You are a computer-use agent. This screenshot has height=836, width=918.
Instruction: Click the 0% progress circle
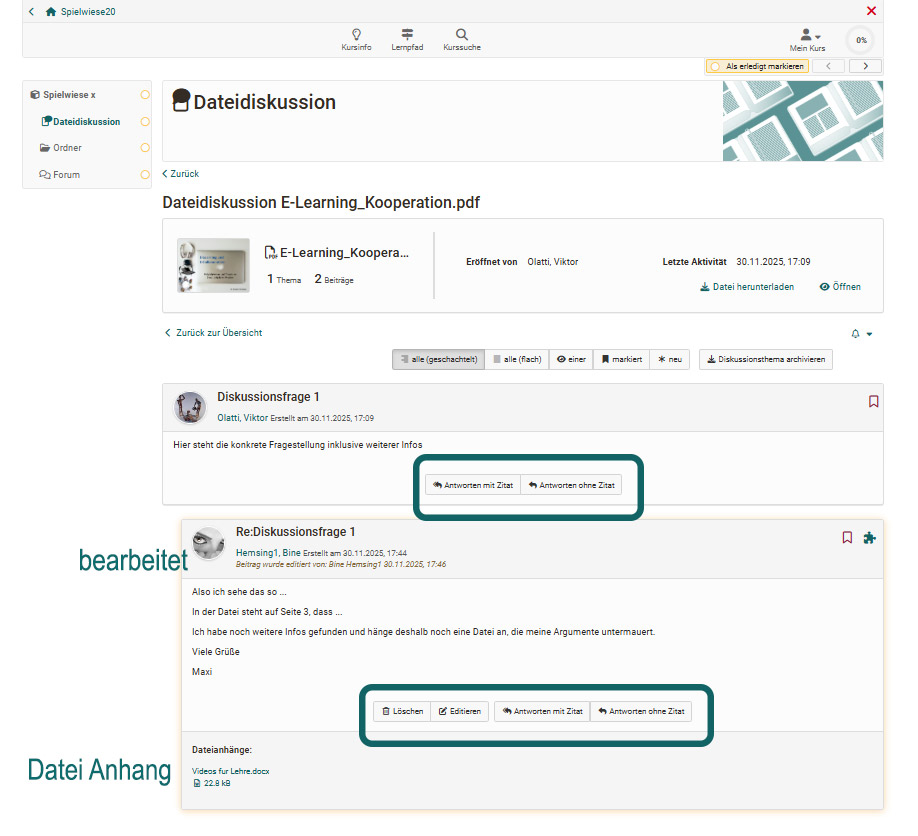(860, 40)
